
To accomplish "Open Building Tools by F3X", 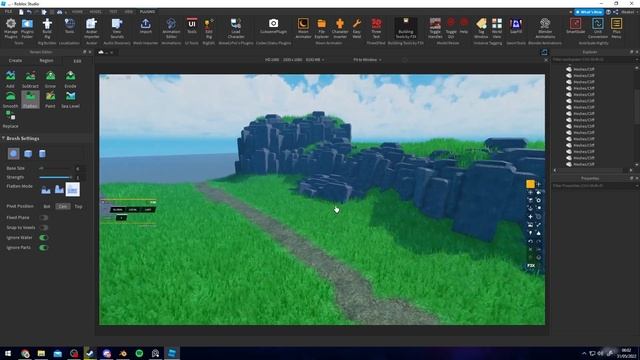I will 406,28.
